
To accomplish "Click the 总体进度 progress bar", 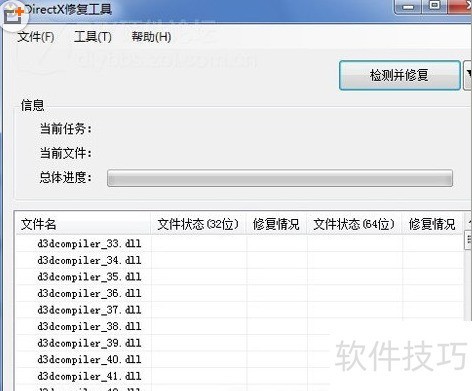I will click(280, 178).
